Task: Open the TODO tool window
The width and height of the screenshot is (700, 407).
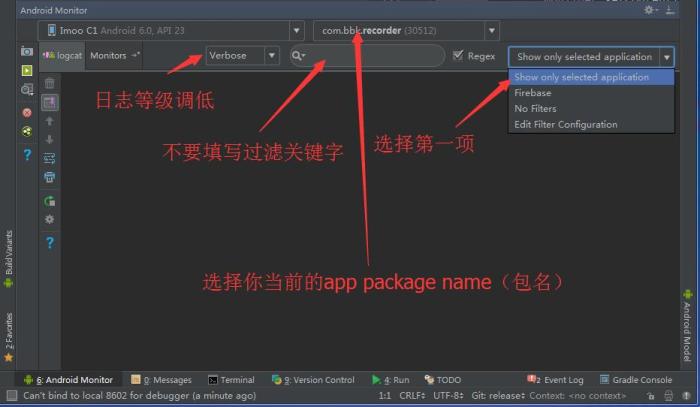Action: coord(443,380)
